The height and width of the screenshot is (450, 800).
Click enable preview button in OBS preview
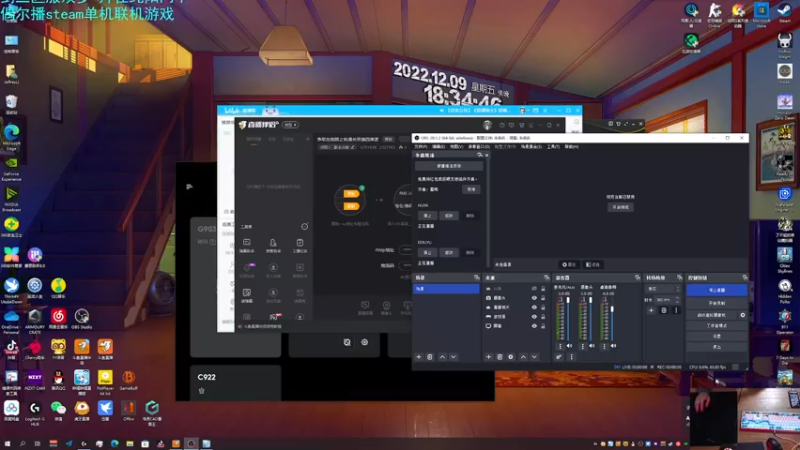pos(620,207)
